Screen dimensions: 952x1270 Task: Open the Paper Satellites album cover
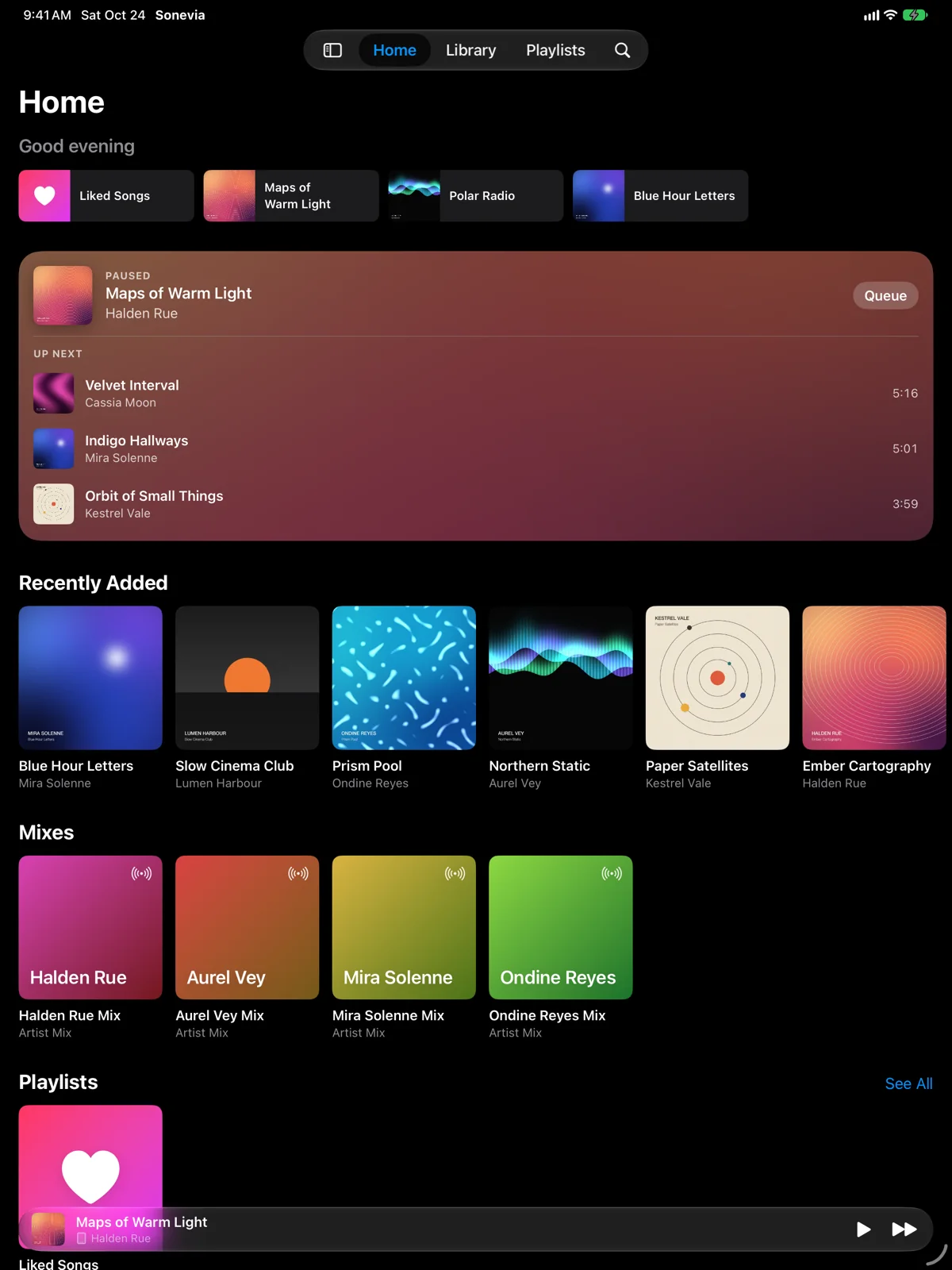click(x=717, y=678)
